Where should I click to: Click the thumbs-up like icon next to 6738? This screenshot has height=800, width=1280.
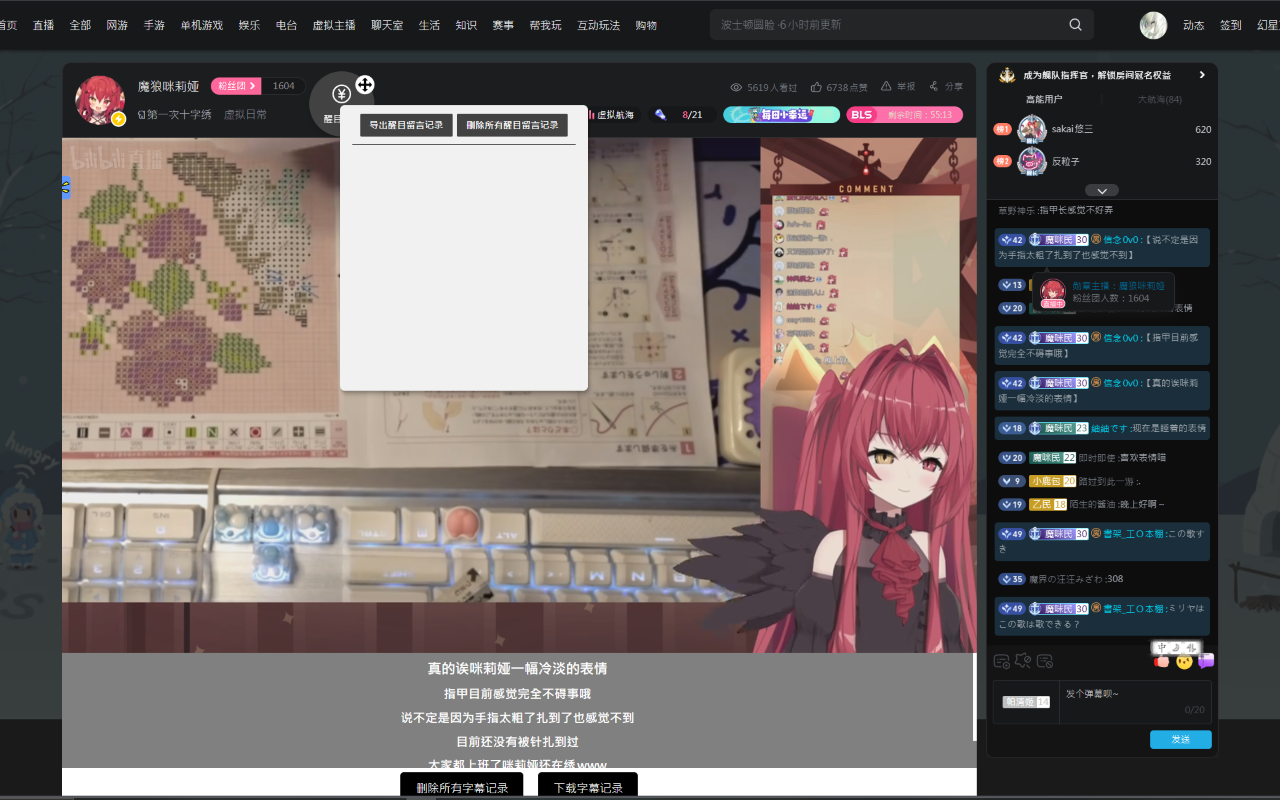click(x=818, y=87)
